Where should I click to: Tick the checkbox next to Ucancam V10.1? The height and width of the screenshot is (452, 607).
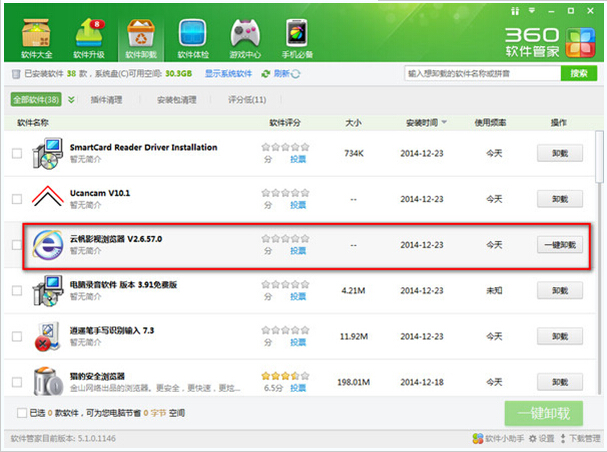point(17,199)
